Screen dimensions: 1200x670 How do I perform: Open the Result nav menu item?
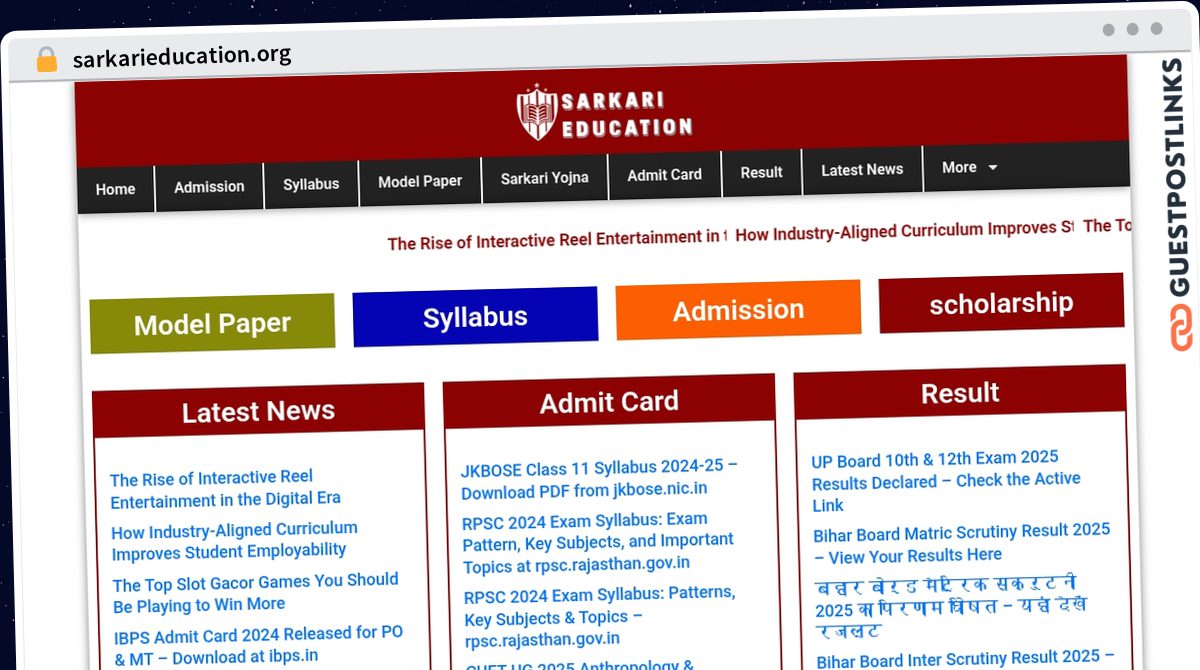762,172
